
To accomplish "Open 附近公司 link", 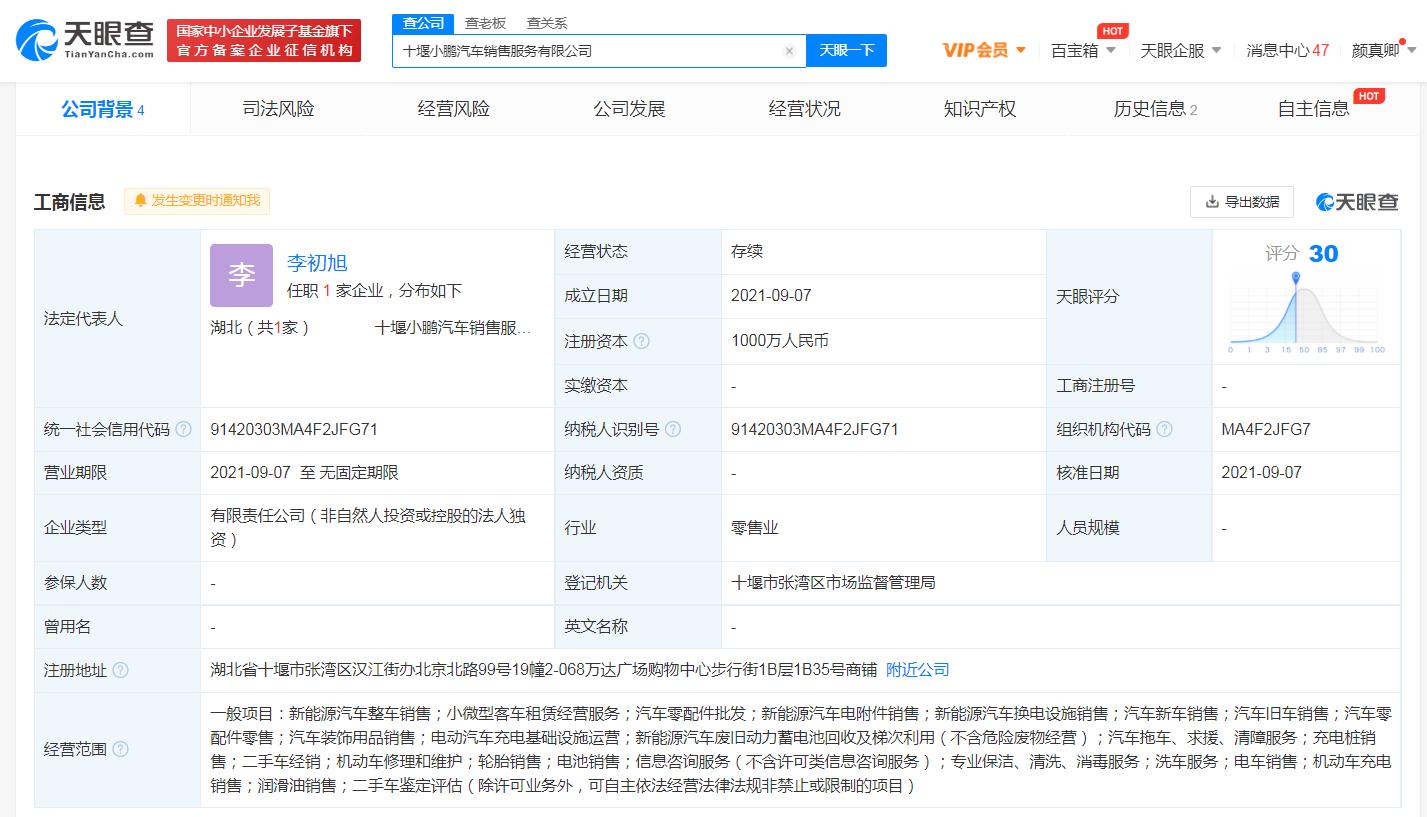I will (918, 670).
